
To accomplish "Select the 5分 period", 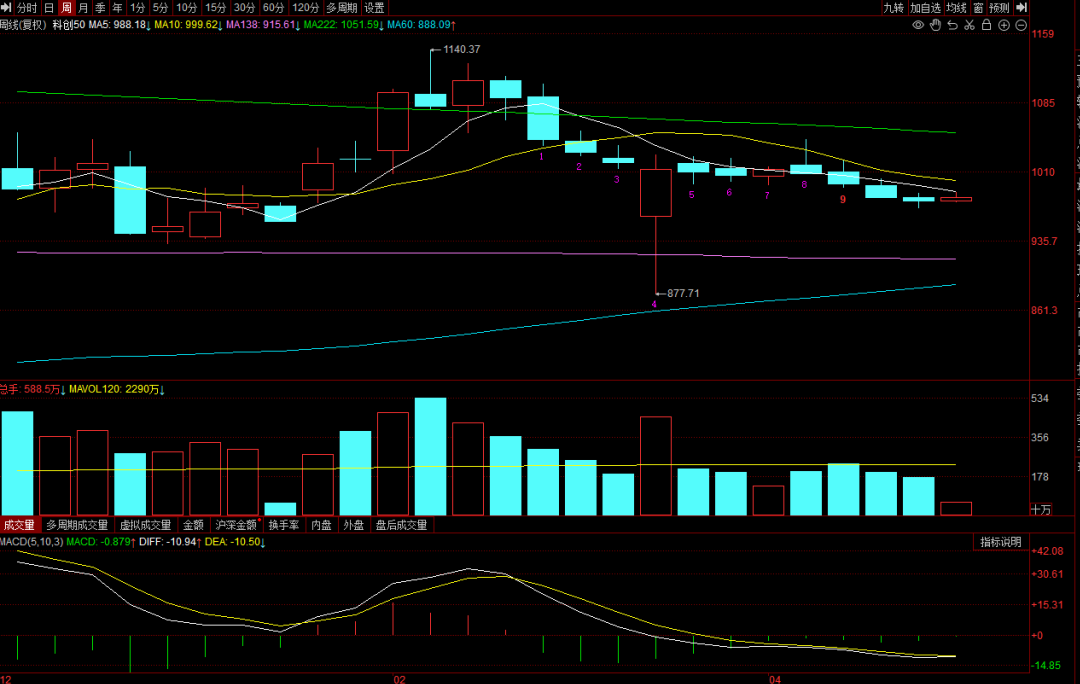I will click(160, 8).
